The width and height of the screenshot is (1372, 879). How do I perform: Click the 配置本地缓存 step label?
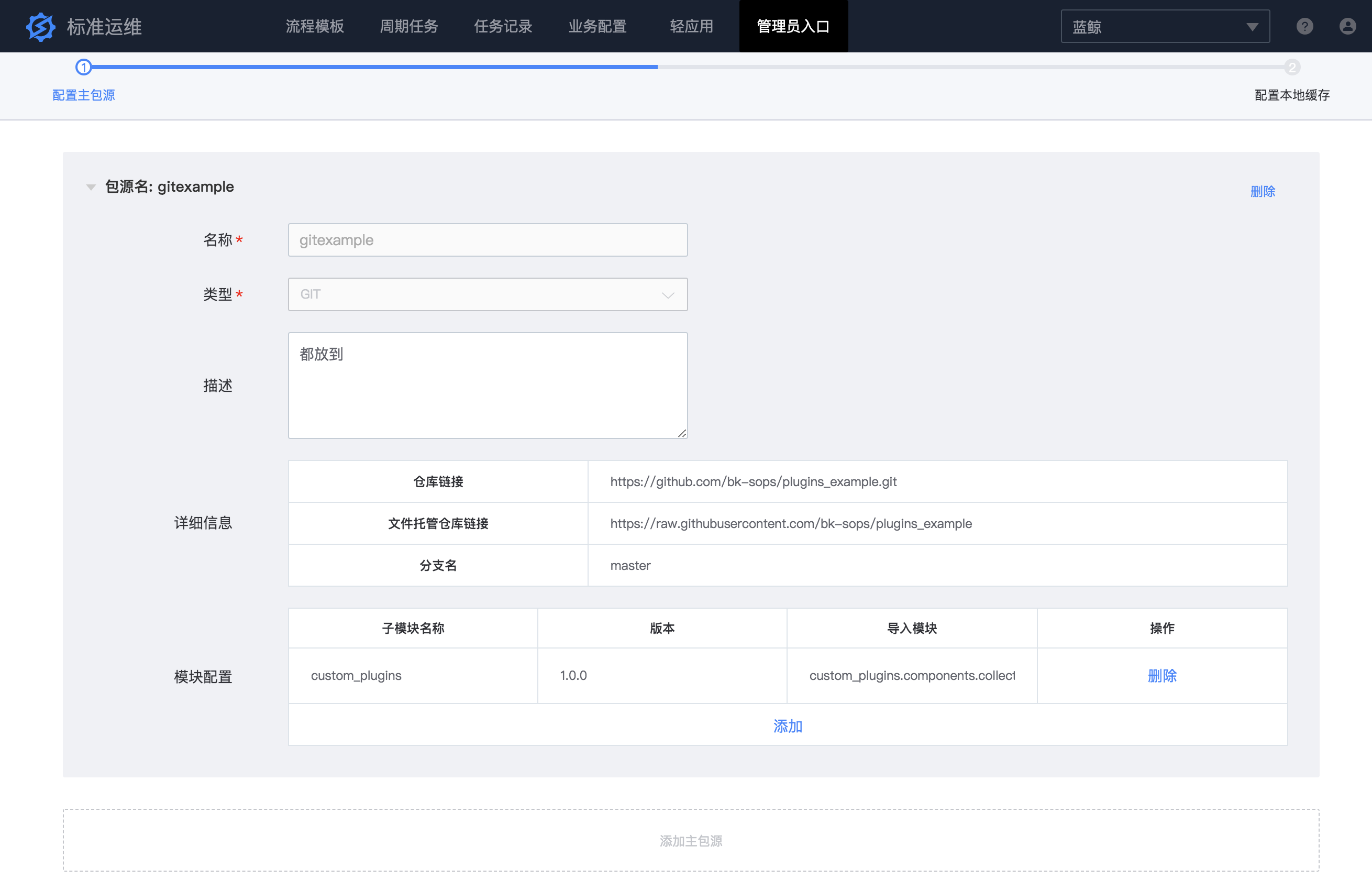coord(1292,95)
